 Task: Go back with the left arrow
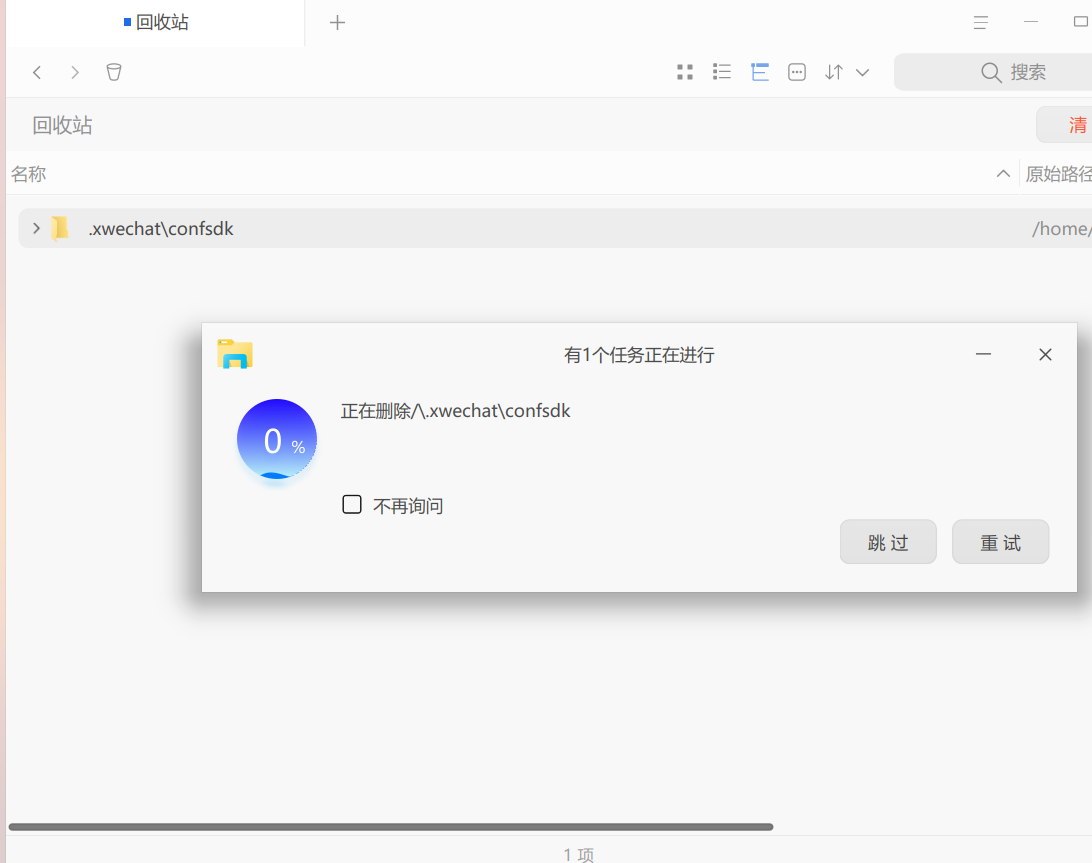click(38, 72)
